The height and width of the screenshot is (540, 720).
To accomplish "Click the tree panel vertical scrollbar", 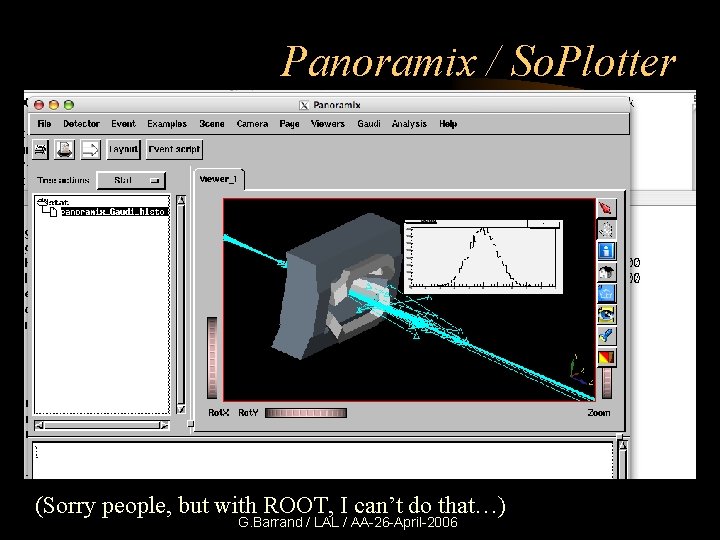I will click(181, 304).
